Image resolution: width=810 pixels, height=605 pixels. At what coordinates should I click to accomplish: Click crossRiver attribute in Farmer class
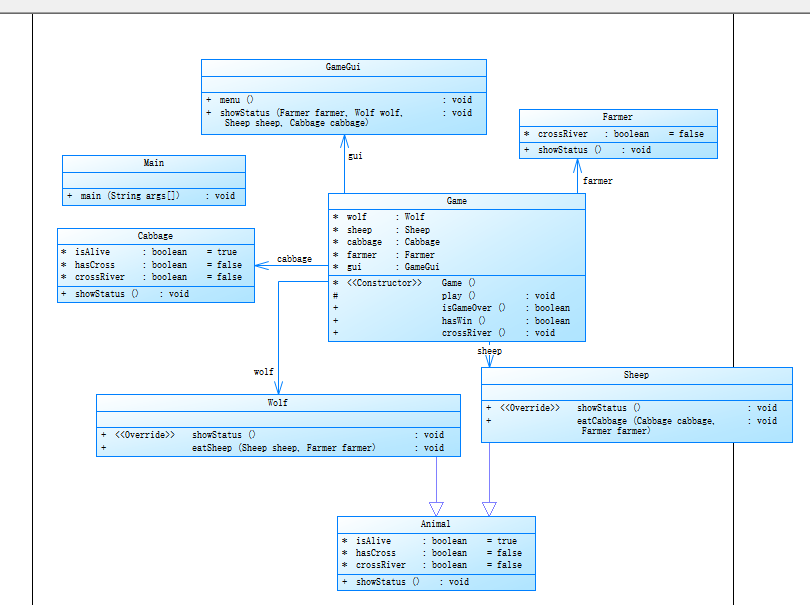coord(614,134)
